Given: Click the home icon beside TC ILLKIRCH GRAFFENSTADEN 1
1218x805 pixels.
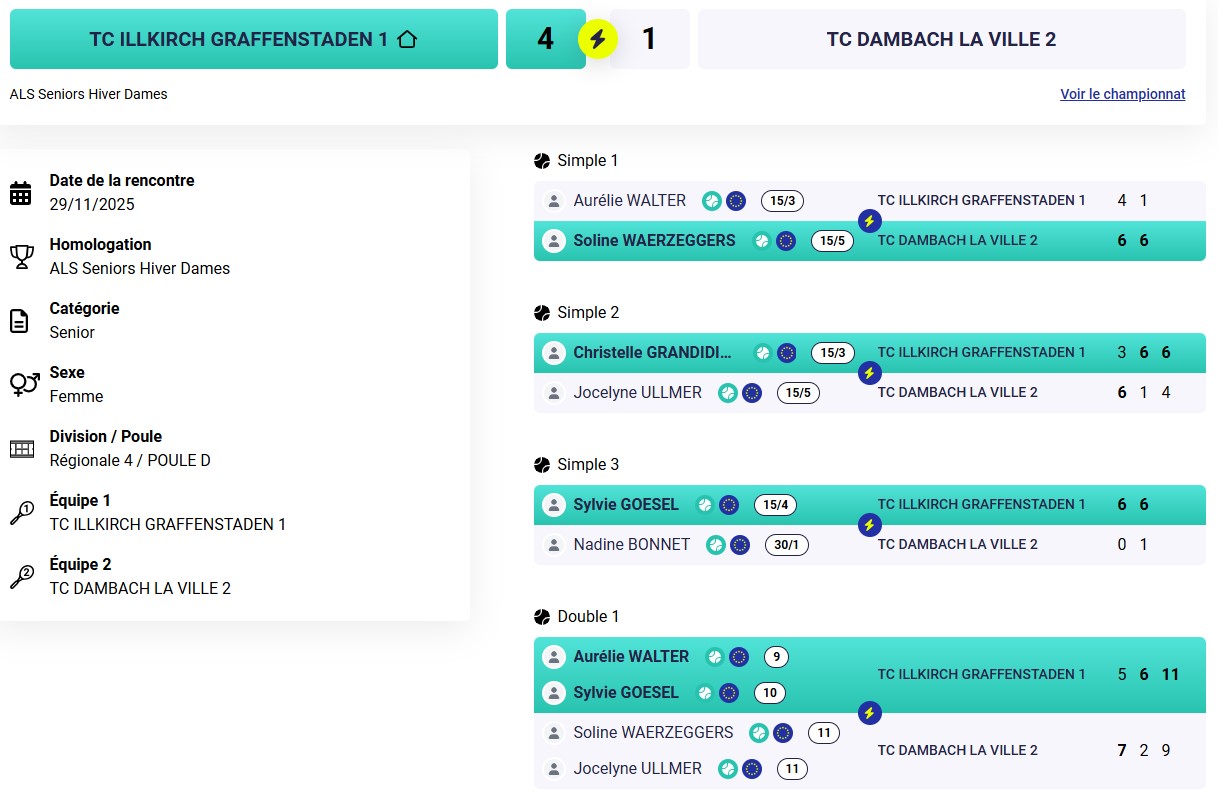Looking at the screenshot, I should coord(406,39).
